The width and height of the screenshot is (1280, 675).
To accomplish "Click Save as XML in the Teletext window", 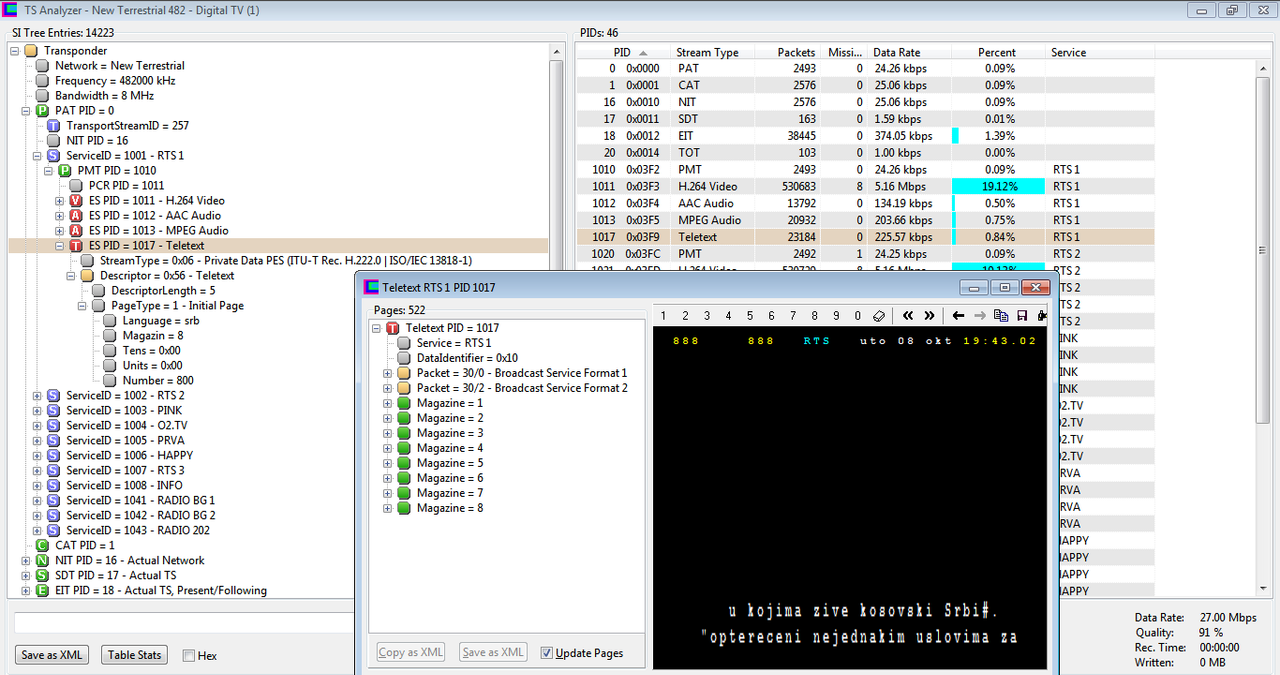I will 494,652.
